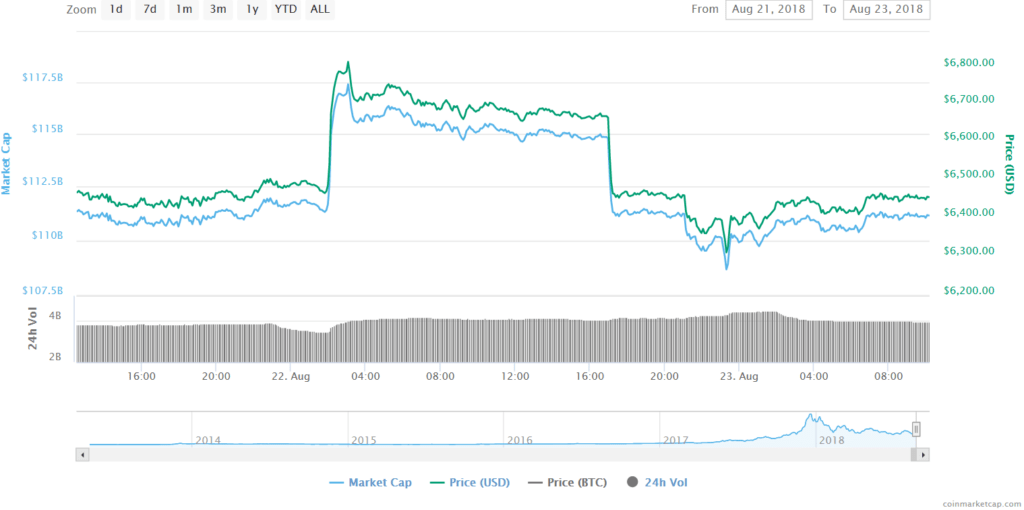Set zoom range to 1d
The image size is (1024, 510).
(116, 10)
